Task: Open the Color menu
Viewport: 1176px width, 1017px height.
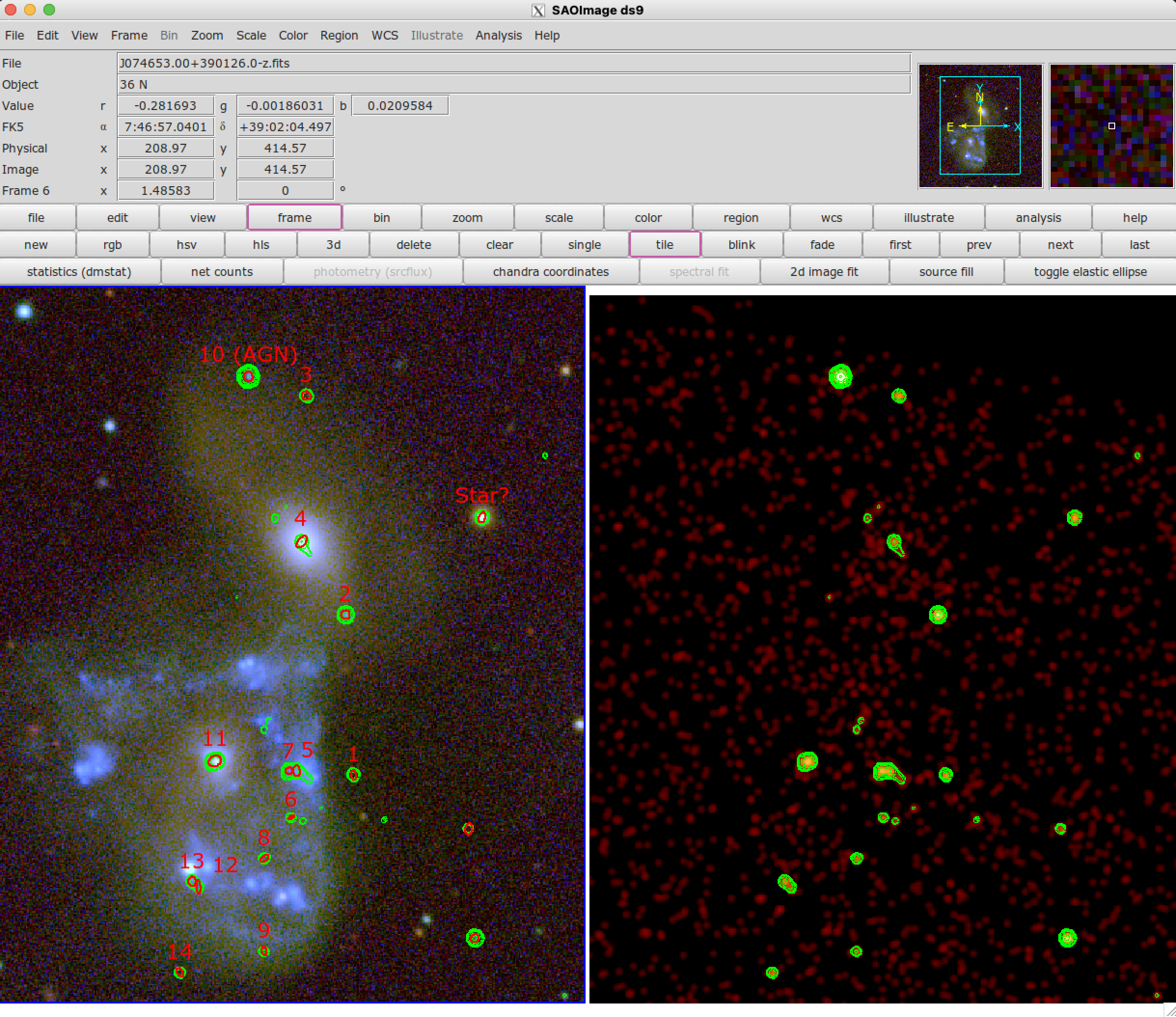Action: pos(293,35)
